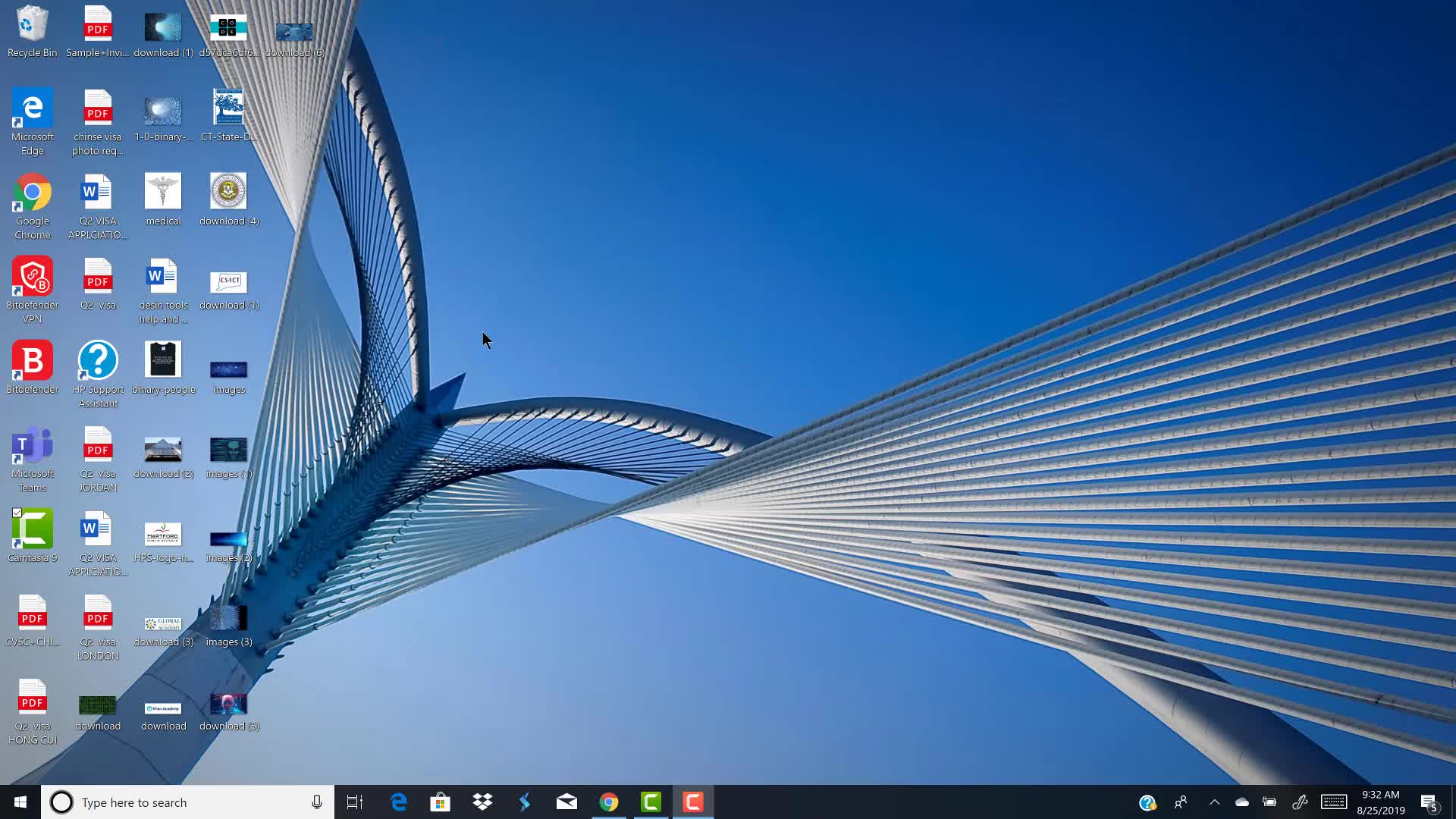The height and width of the screenshot is (819, 1456).
Task: Select the Microsoft Teams desktop shortcut
Action: (x=32, y=459)
